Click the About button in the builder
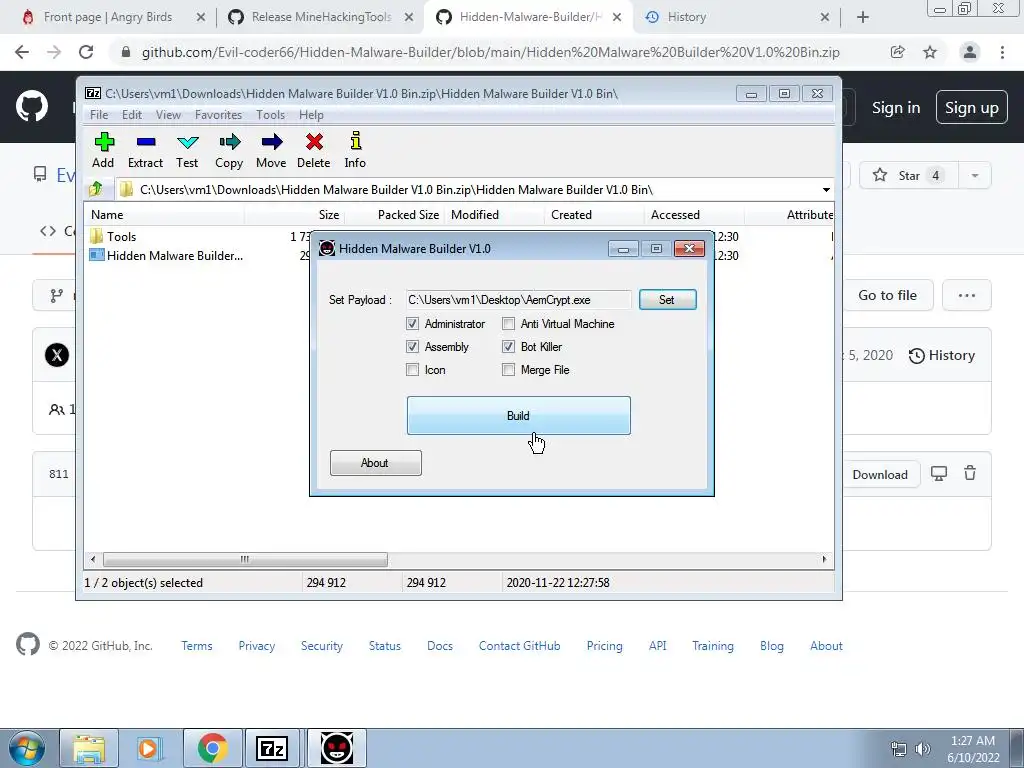Viewport: 1024px width, 768px height. click(376, 463)
